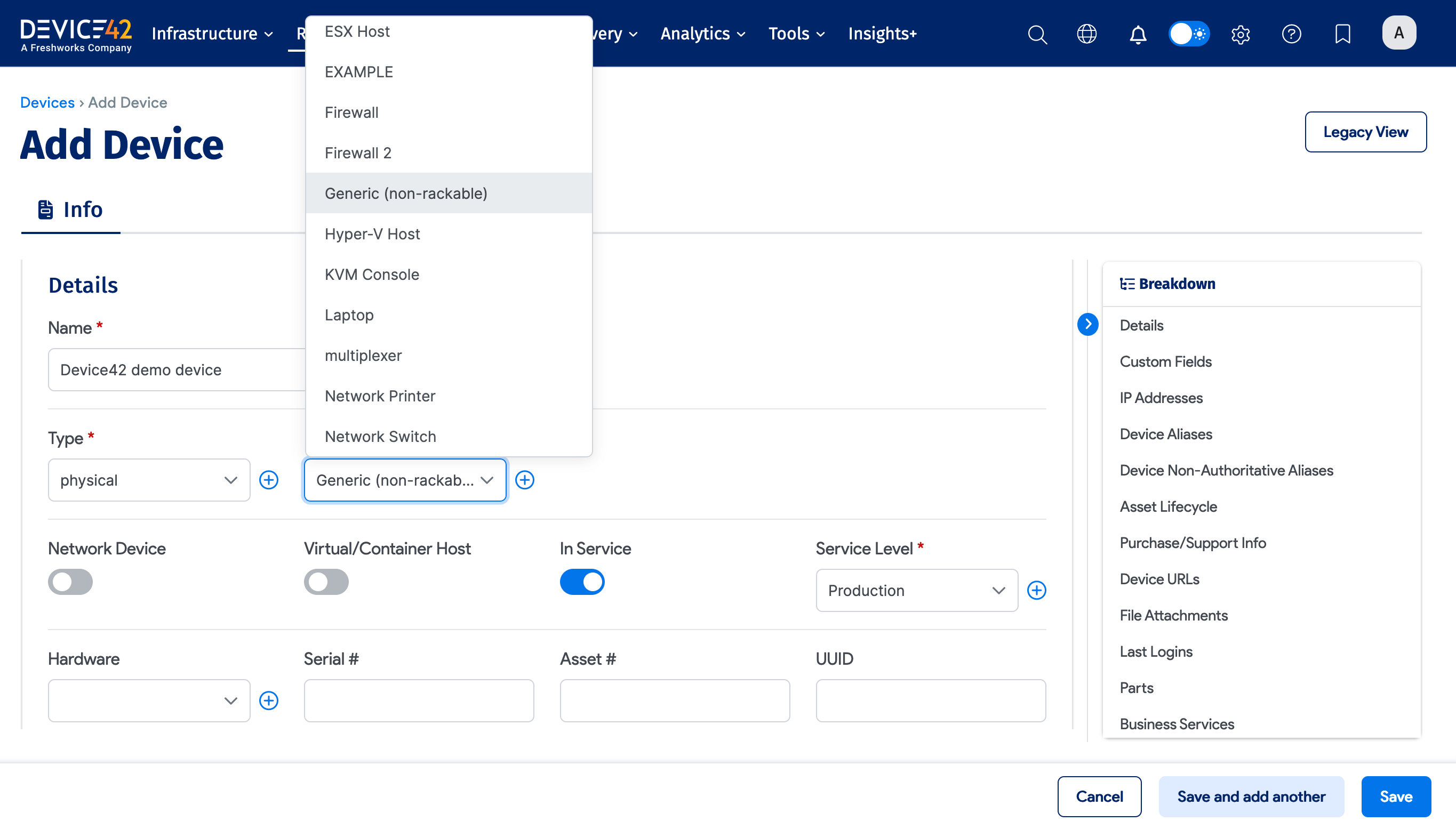The height and width of the screenshot is (822, 1456).
Task: Expand the Production Service Level dropdown
Action: tap(916, 590)
